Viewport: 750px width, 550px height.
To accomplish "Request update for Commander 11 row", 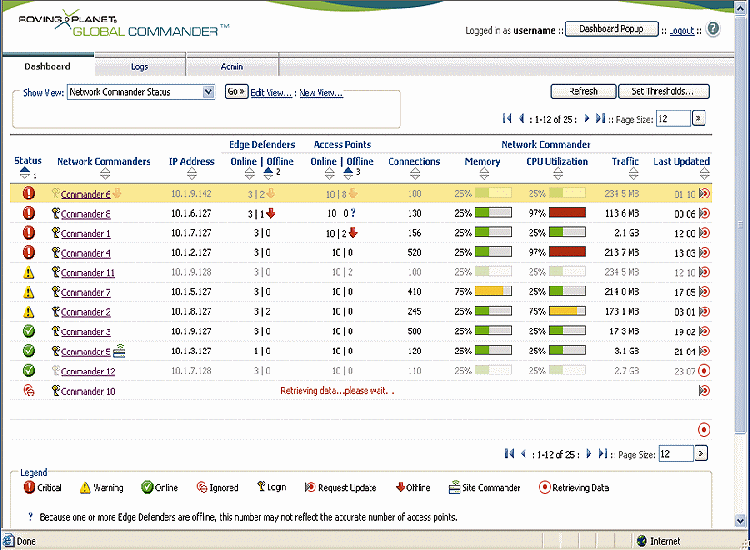I will (704, 272).
